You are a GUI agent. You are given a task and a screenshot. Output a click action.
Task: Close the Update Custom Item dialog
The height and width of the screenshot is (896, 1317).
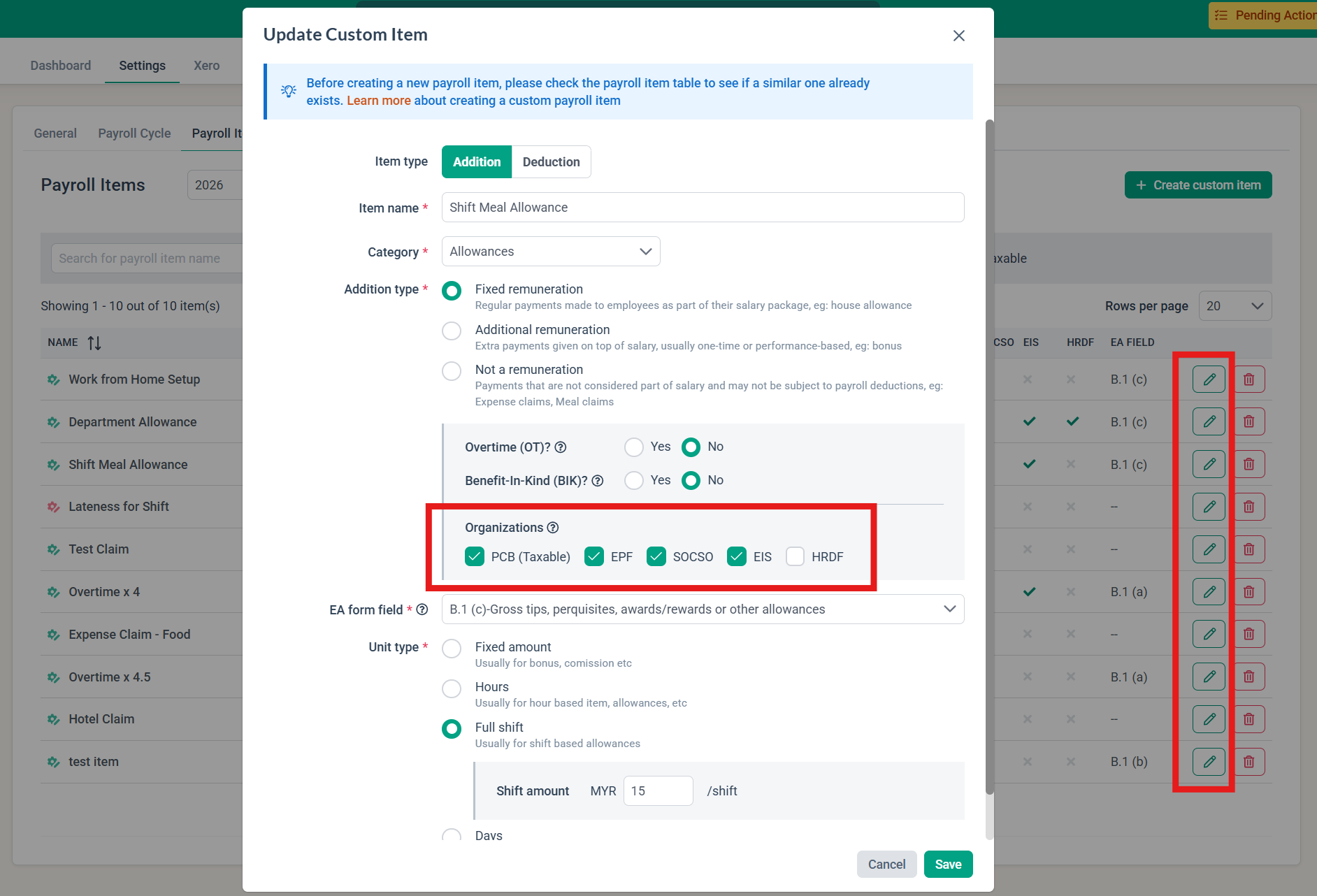[959, 36]
